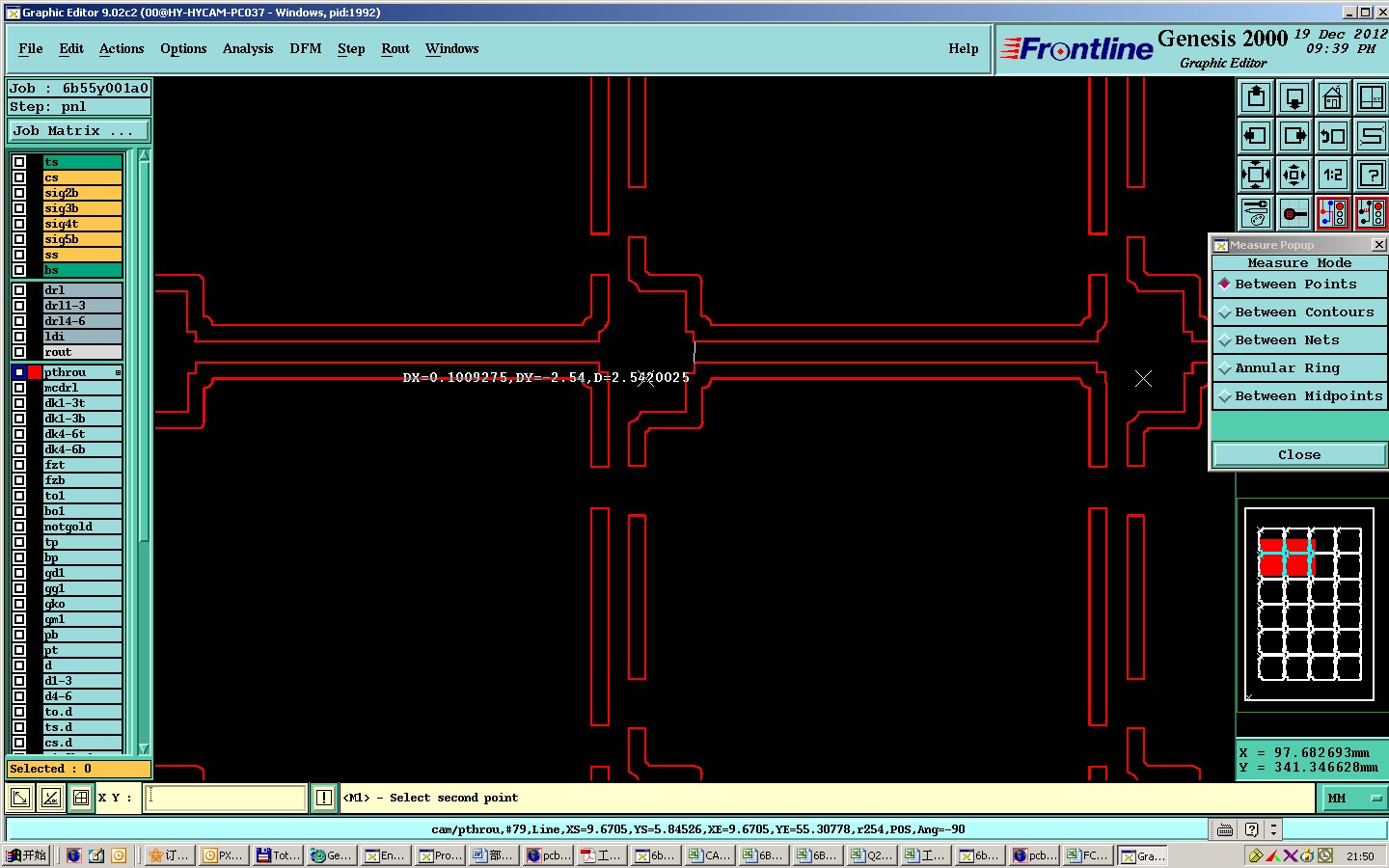
Task: Click the previous view undo-zoom icon
Action: click(x=1333, y=136)
